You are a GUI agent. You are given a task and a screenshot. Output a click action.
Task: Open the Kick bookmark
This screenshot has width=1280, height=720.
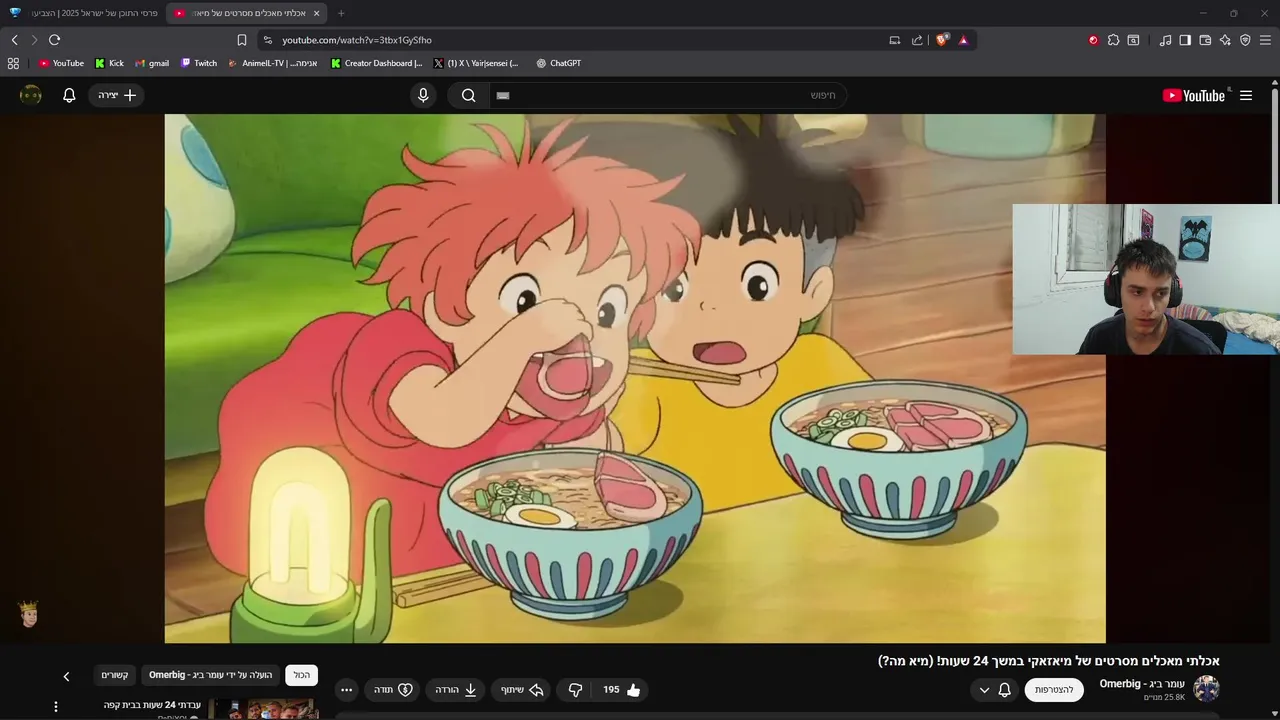pos(109,63)
